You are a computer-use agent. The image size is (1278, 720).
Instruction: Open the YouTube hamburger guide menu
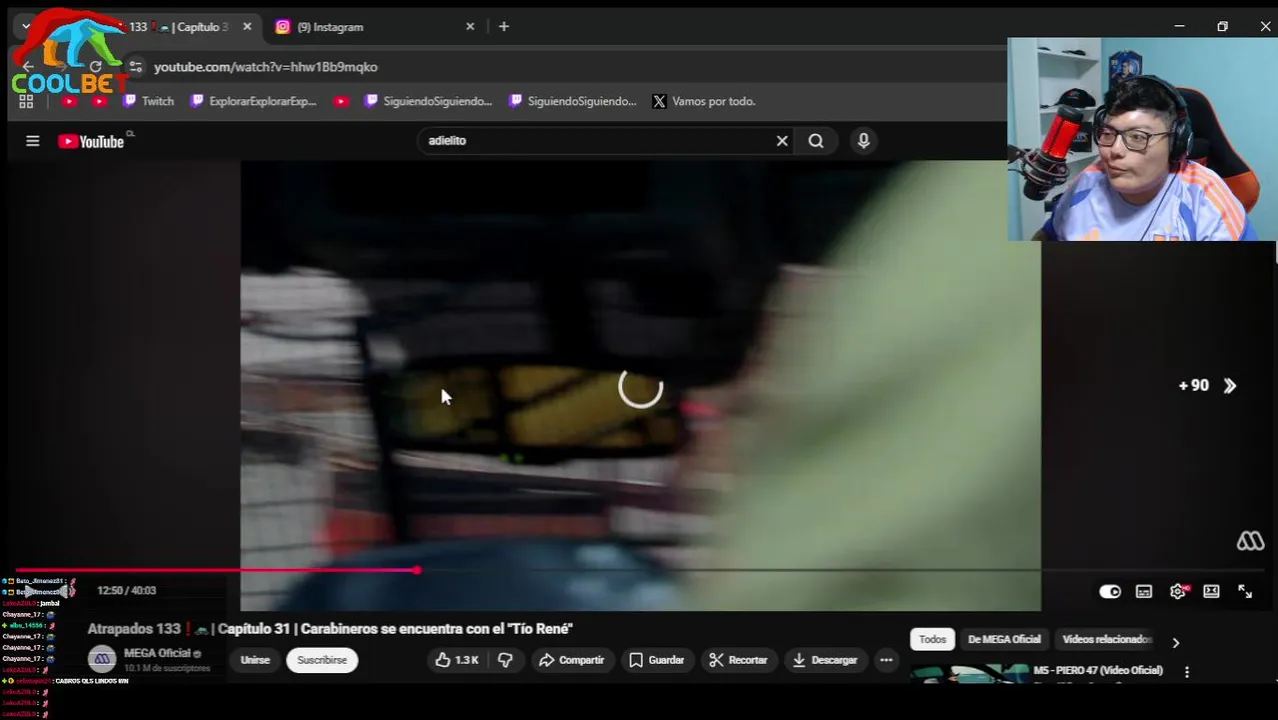pos(32,141)
